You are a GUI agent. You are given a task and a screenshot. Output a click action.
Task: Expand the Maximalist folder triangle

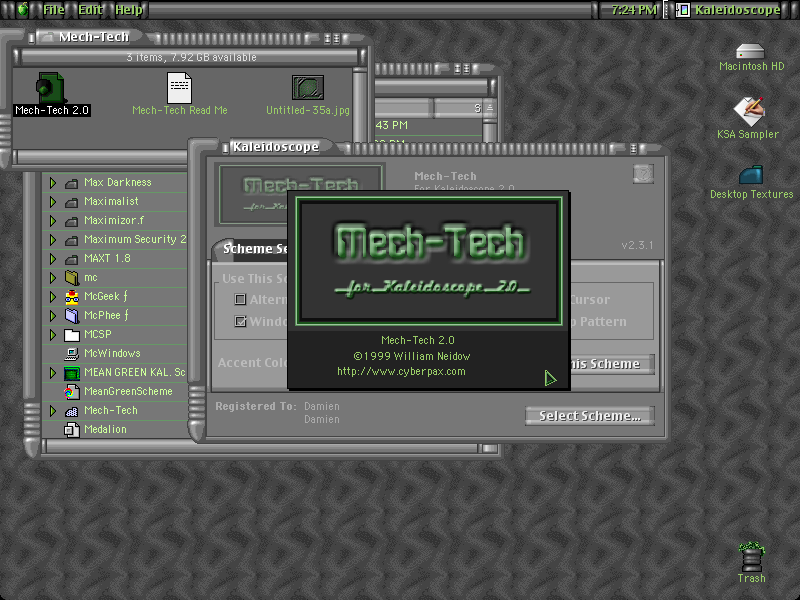53,202
